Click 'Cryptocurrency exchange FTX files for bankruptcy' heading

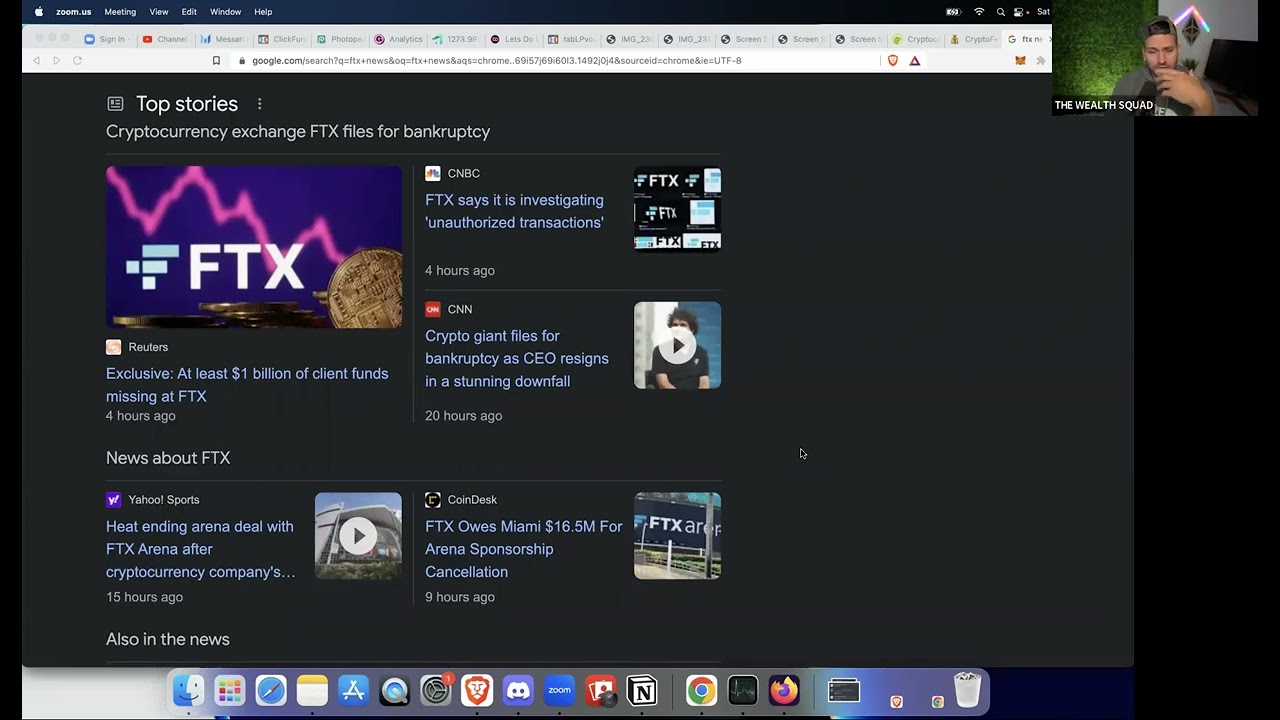pos(298,131)
